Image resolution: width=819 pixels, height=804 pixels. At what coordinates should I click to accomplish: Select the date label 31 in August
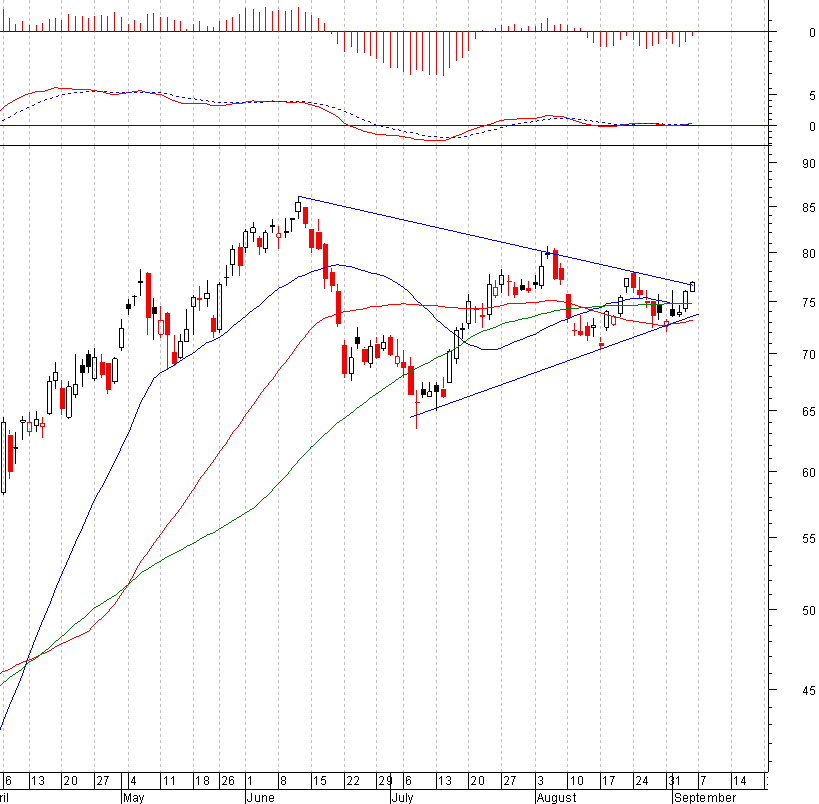675,781
